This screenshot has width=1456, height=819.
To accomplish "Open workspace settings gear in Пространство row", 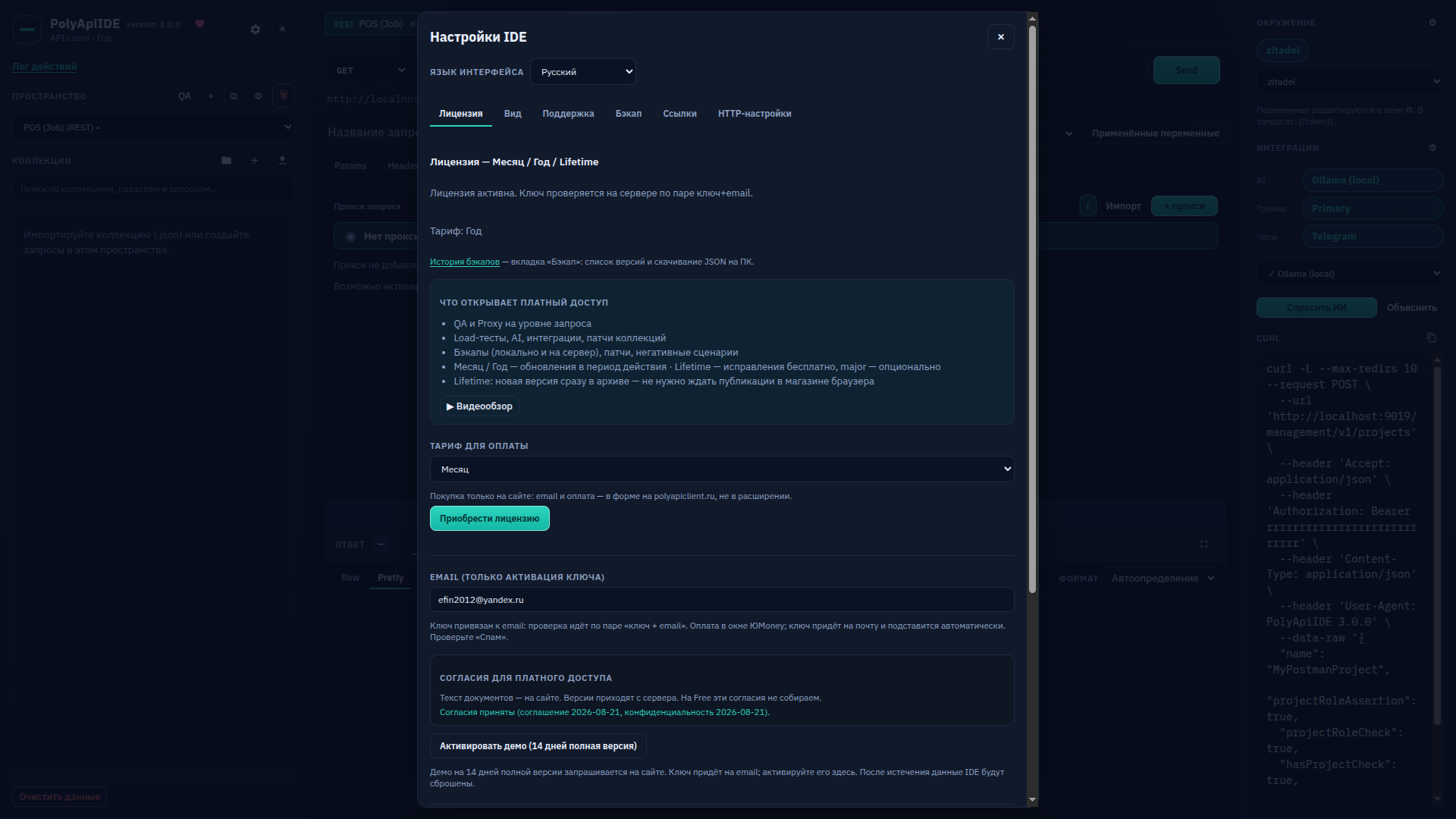I will coord(258,96).
